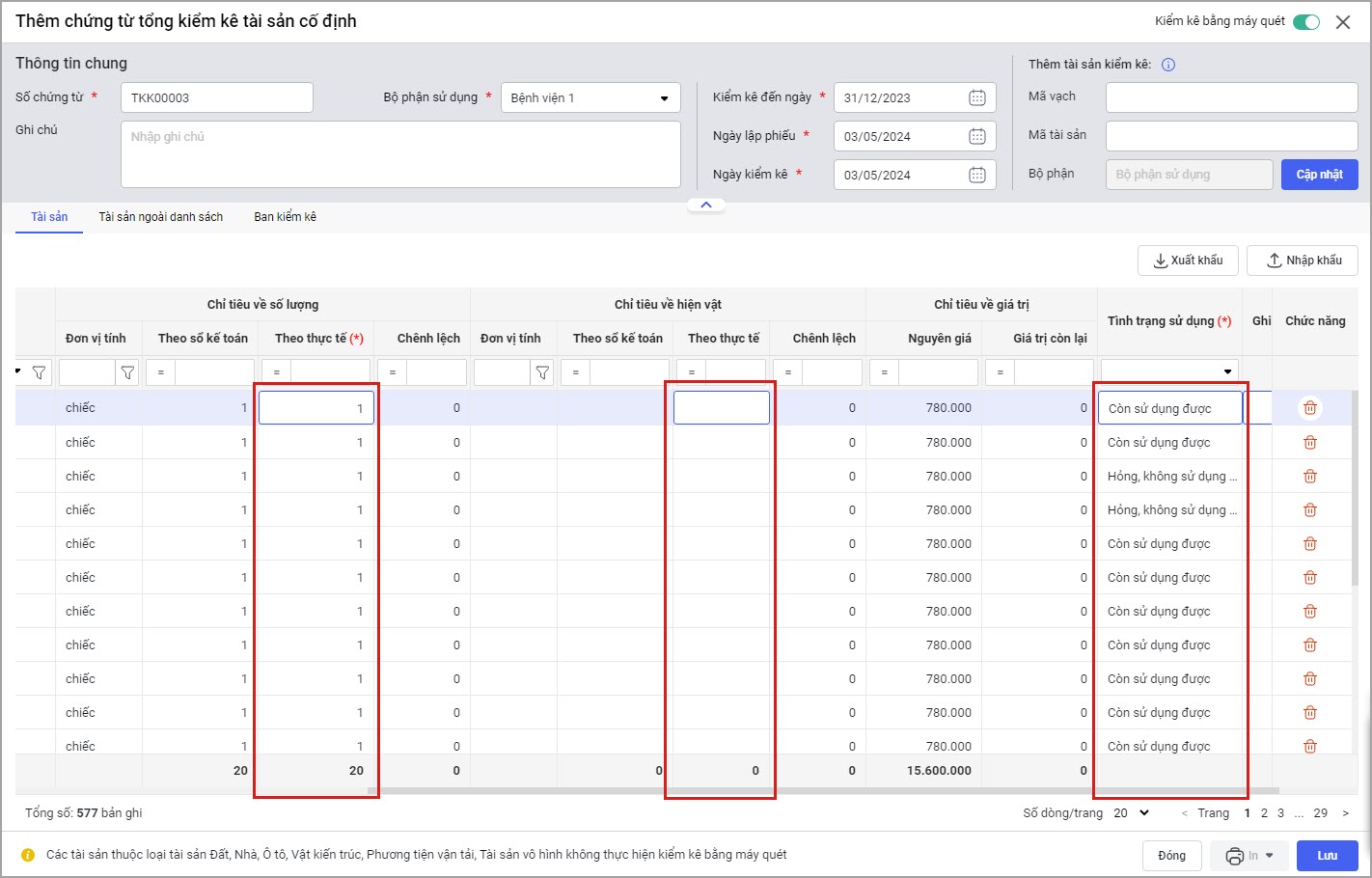Image resolution: width=1372 pixels, height=878 pixels.
Task: Toggle Kiểm kê bằng máy quét switch
Action: (1305, 22)
